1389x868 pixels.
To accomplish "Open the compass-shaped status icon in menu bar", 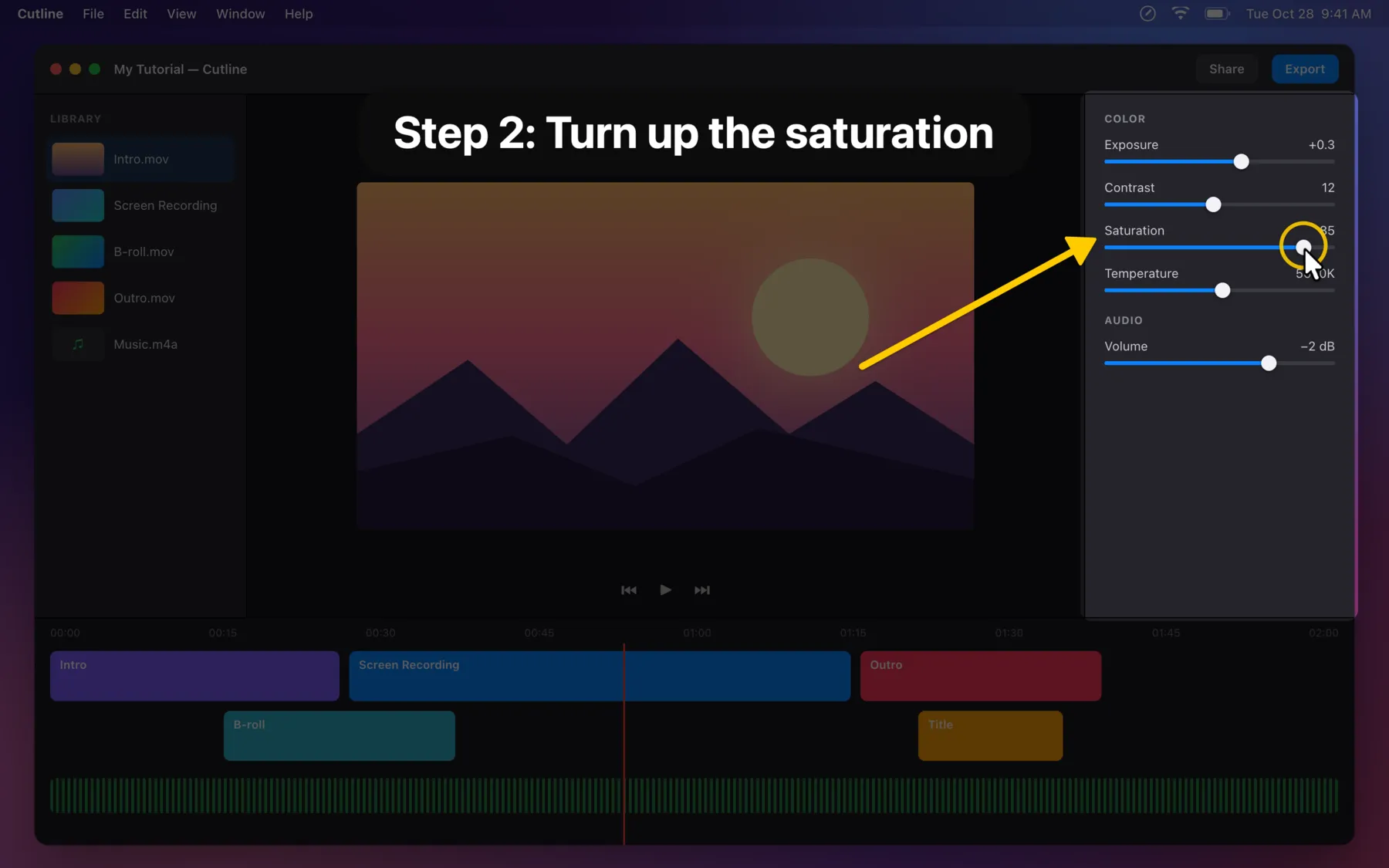I will tap(1147, 14).
